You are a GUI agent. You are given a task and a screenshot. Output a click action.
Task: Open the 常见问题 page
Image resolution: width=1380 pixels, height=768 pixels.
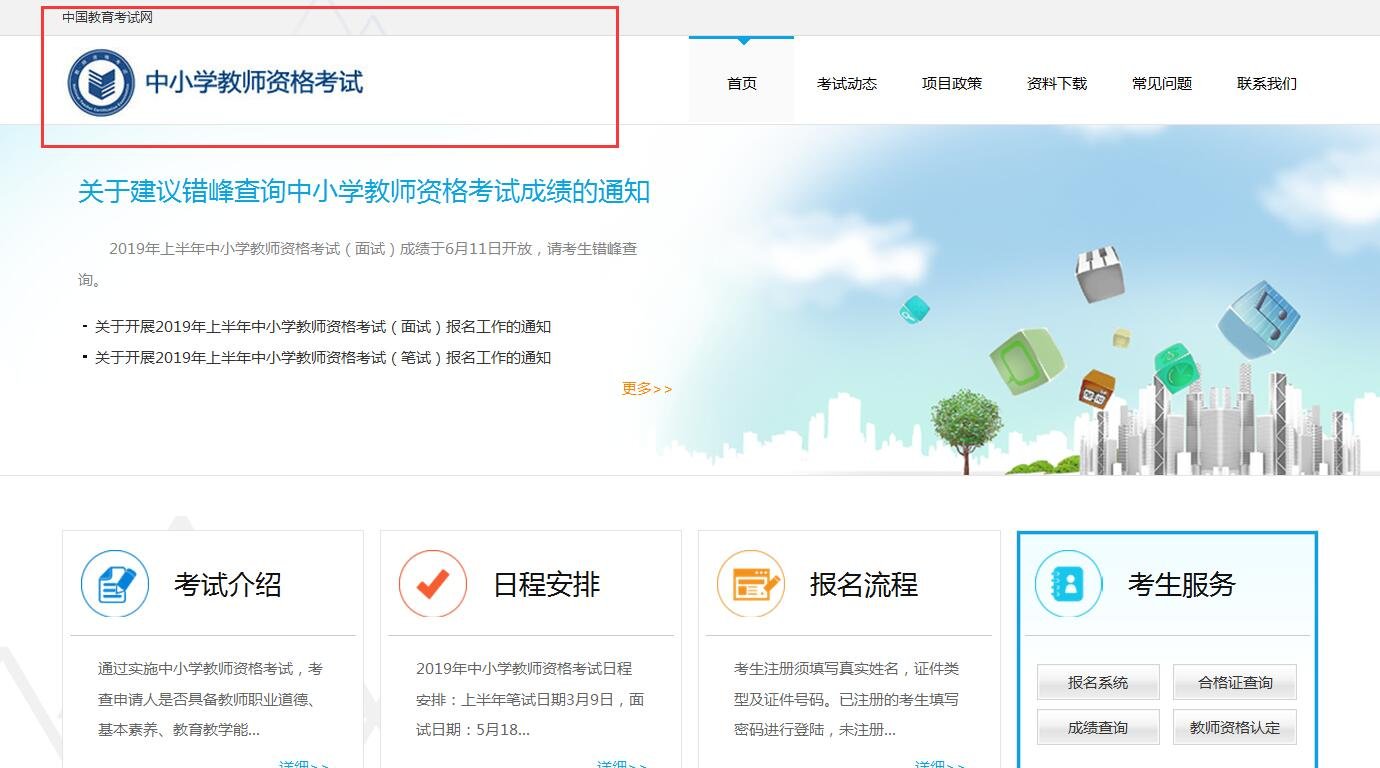tap(1161, 84)
